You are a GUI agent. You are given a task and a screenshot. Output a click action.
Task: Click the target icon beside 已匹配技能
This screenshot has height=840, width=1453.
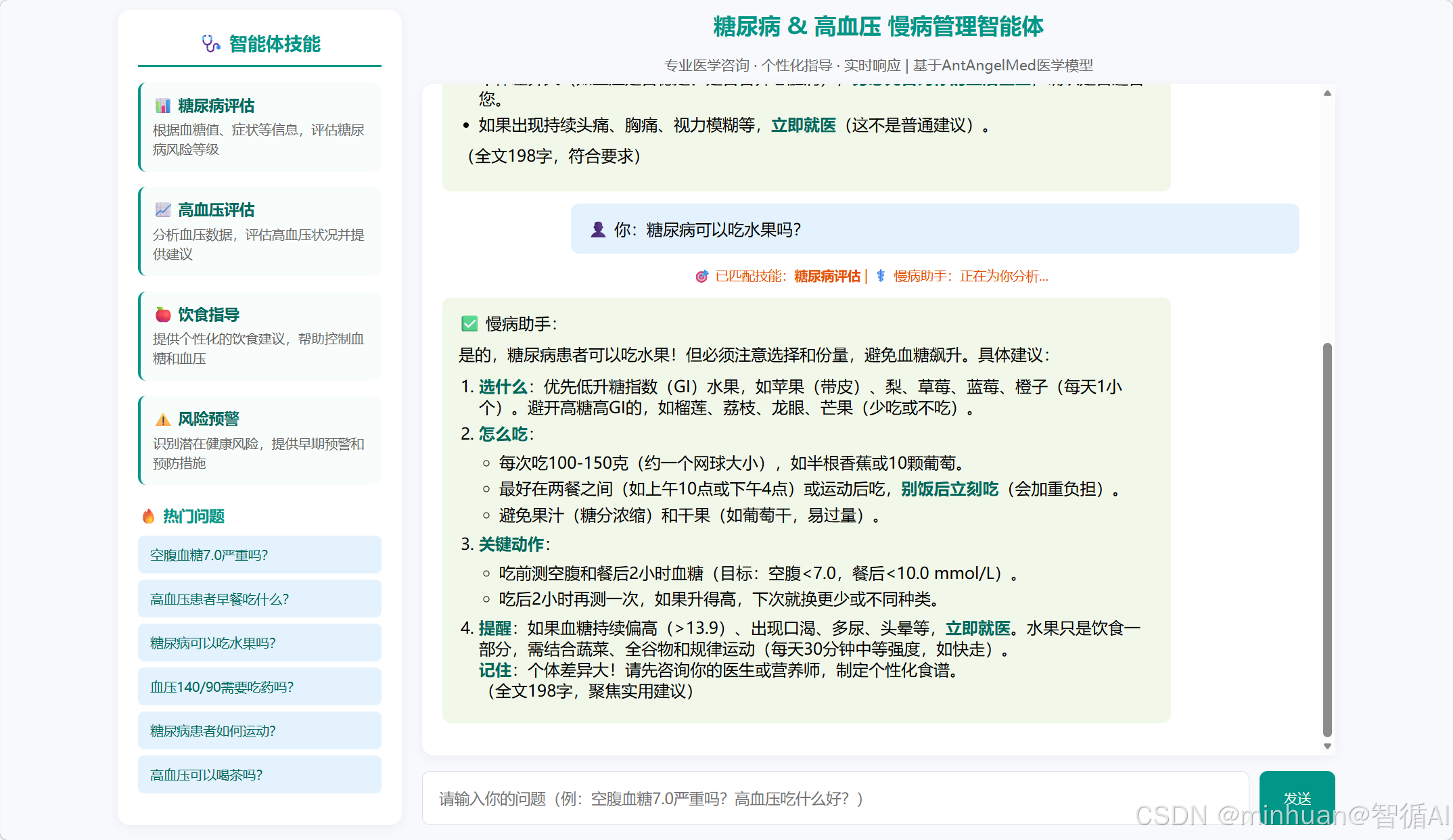point(701,276)
